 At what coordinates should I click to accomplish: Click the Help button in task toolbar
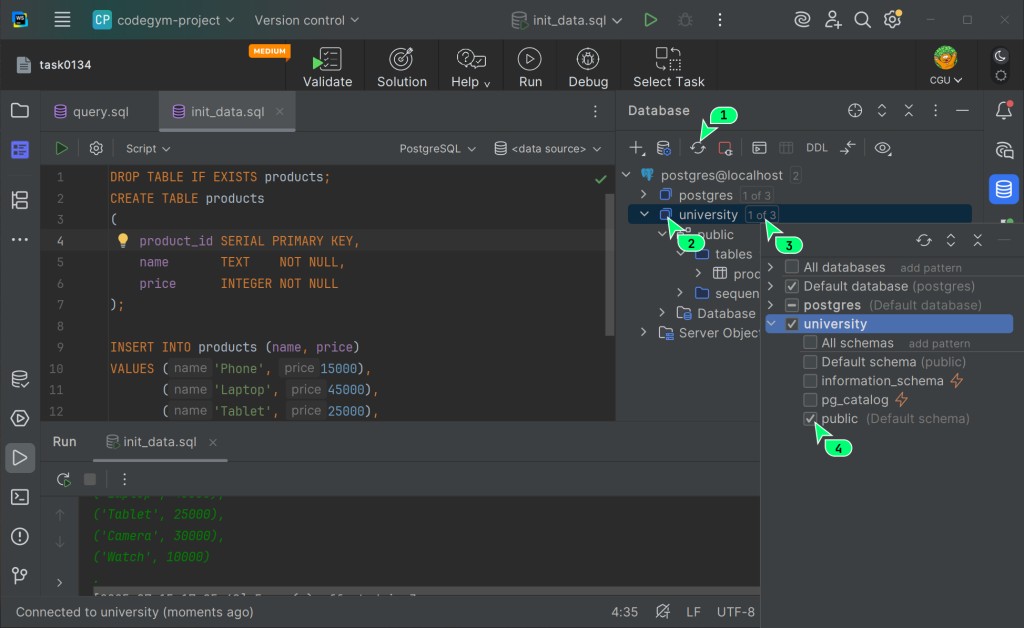pyautogui.click(x=472, y=67)
